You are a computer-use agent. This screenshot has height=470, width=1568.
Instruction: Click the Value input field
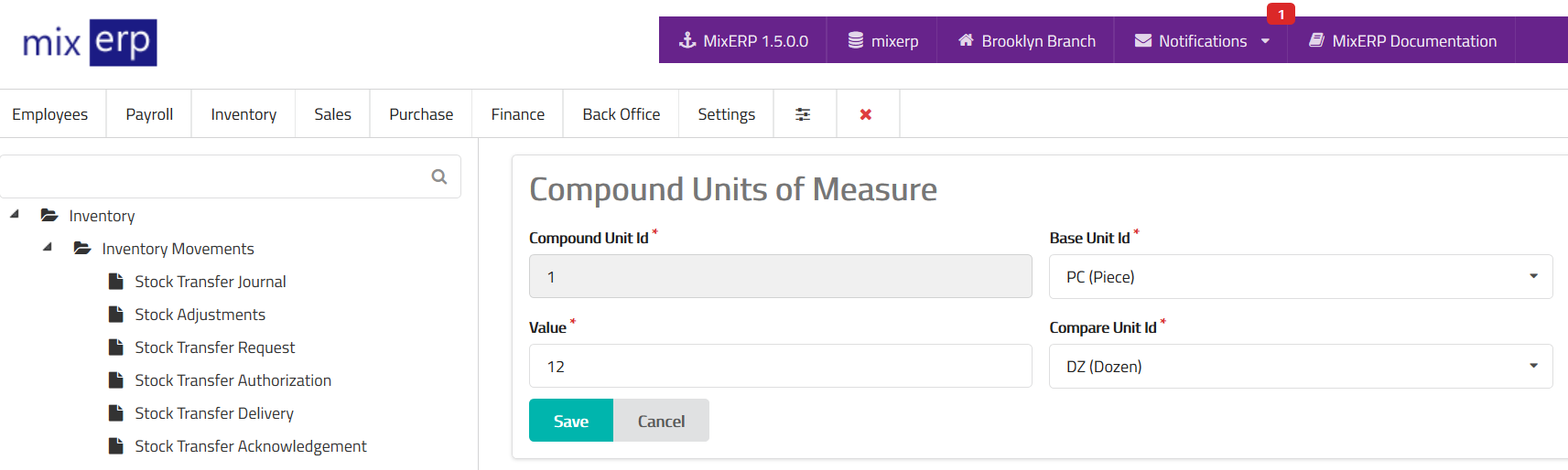click(780, 367)
